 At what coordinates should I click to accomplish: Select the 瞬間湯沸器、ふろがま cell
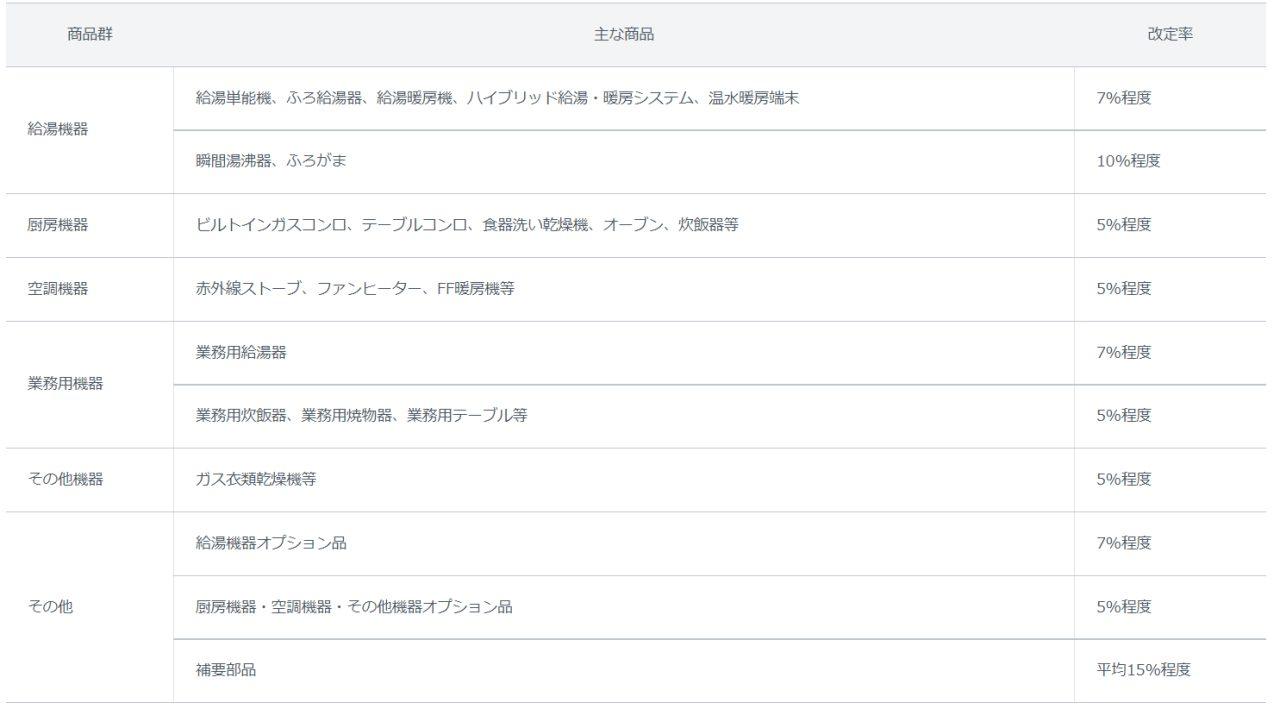(624, 162)
